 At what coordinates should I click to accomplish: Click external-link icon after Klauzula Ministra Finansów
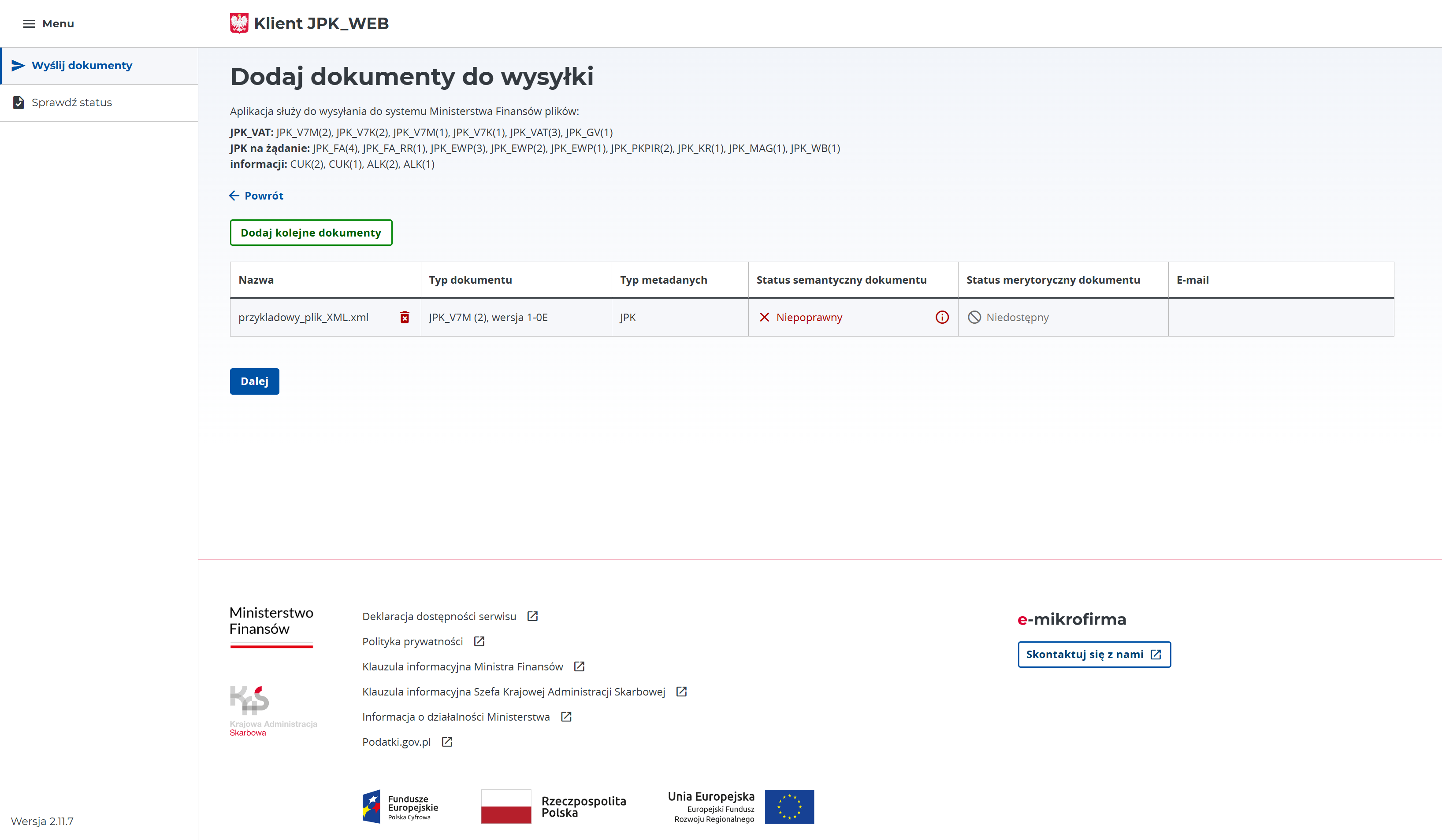point(579,667)
